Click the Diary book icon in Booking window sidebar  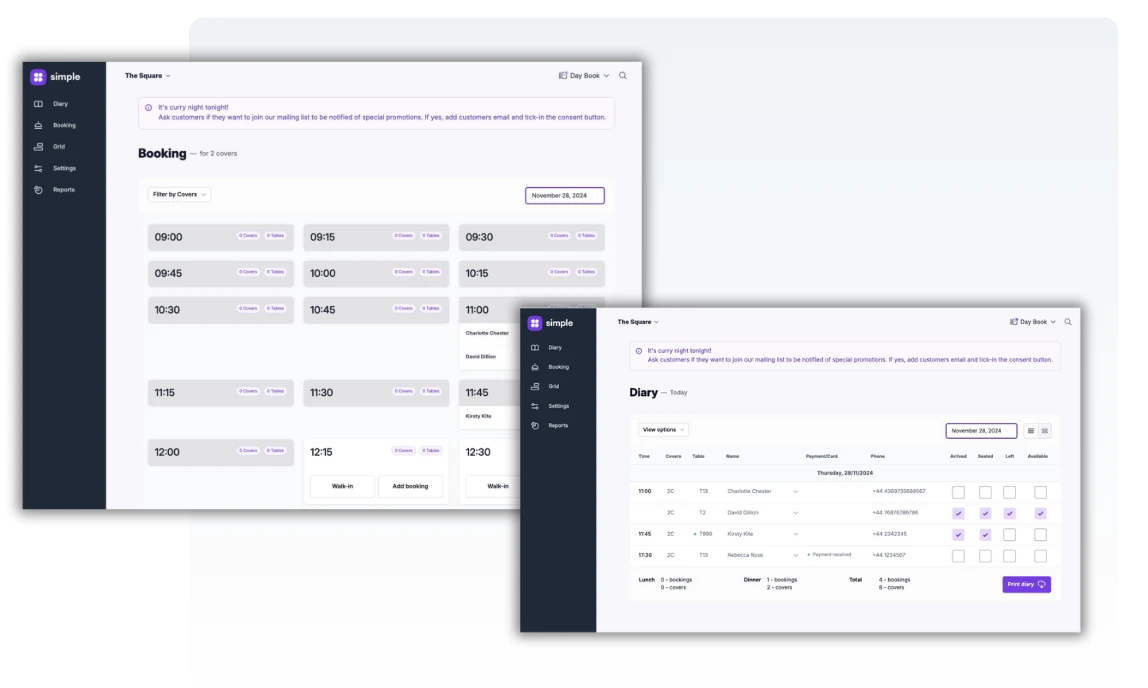(38, 104)
